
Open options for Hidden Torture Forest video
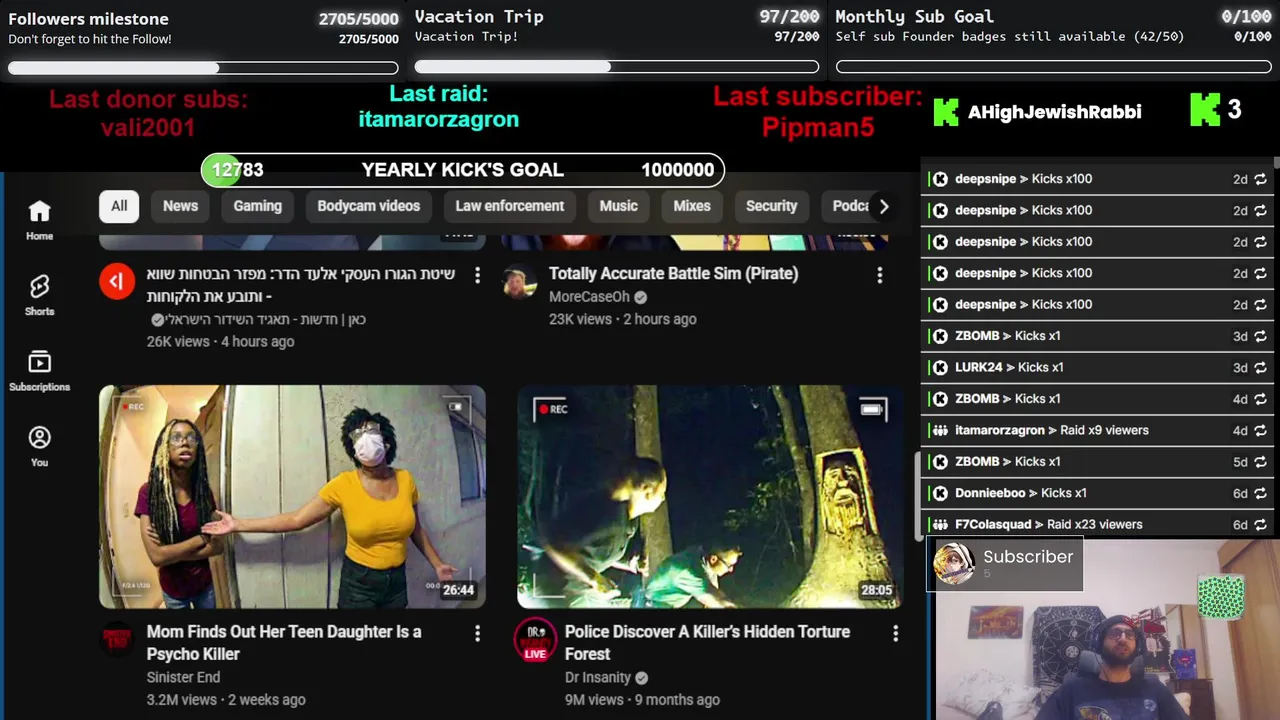pyautogui.click(x=895, y=633)
